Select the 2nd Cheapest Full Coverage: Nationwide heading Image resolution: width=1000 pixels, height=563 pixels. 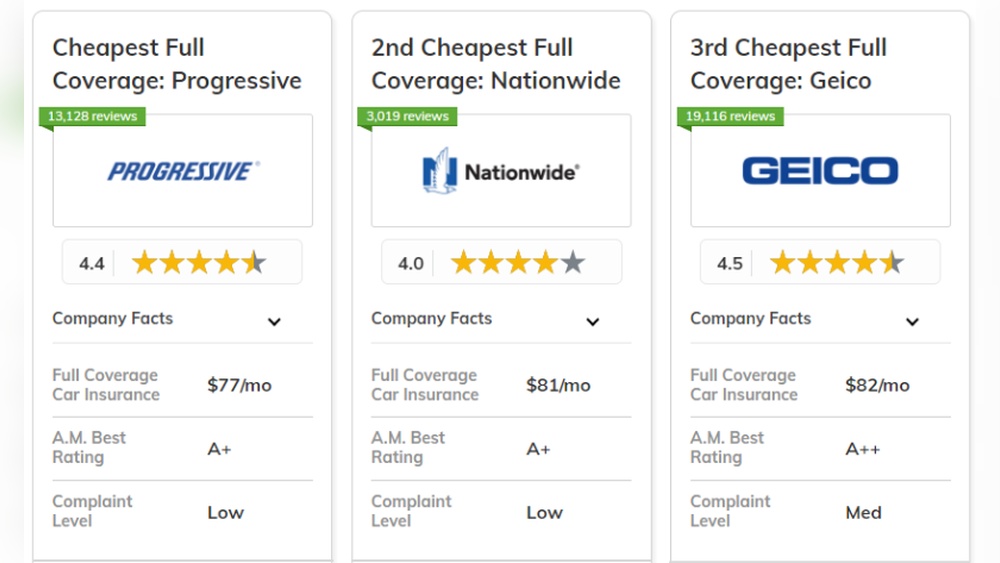pyautogui.click(x=496, y=64)
